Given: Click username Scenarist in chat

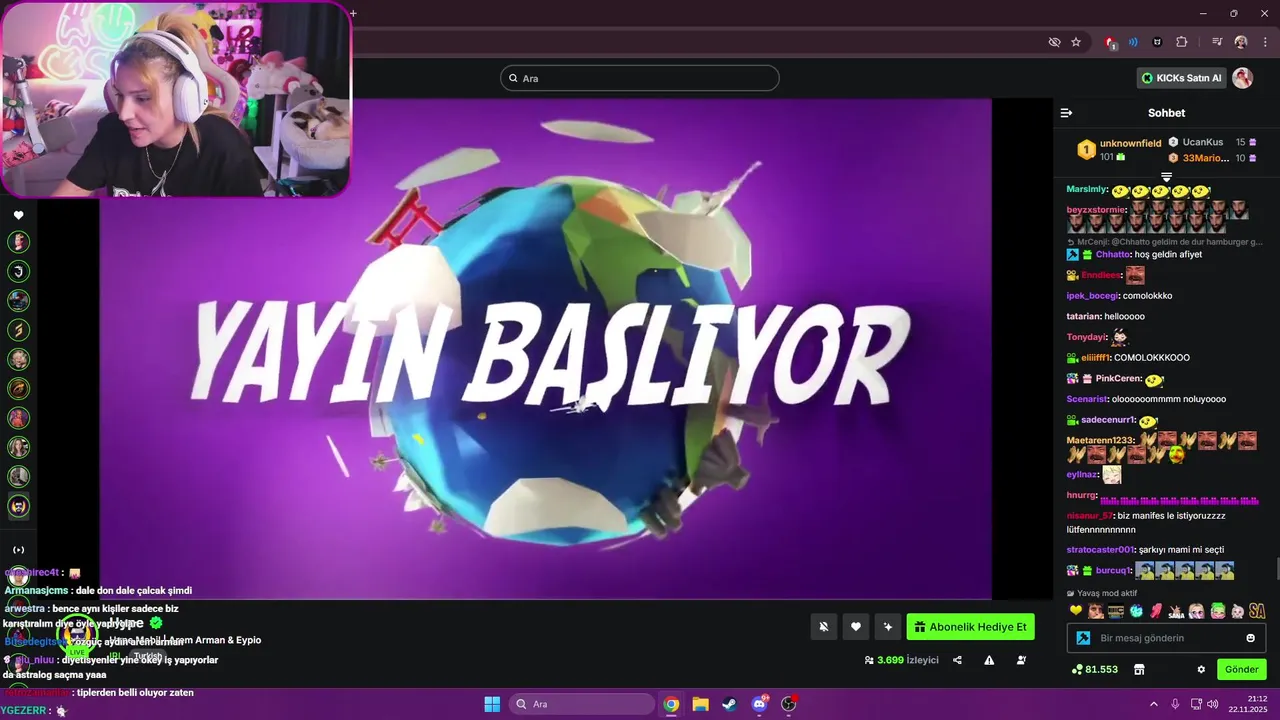Looking at the screenshot, I should pyautogui.click(x=1088, y=399).
